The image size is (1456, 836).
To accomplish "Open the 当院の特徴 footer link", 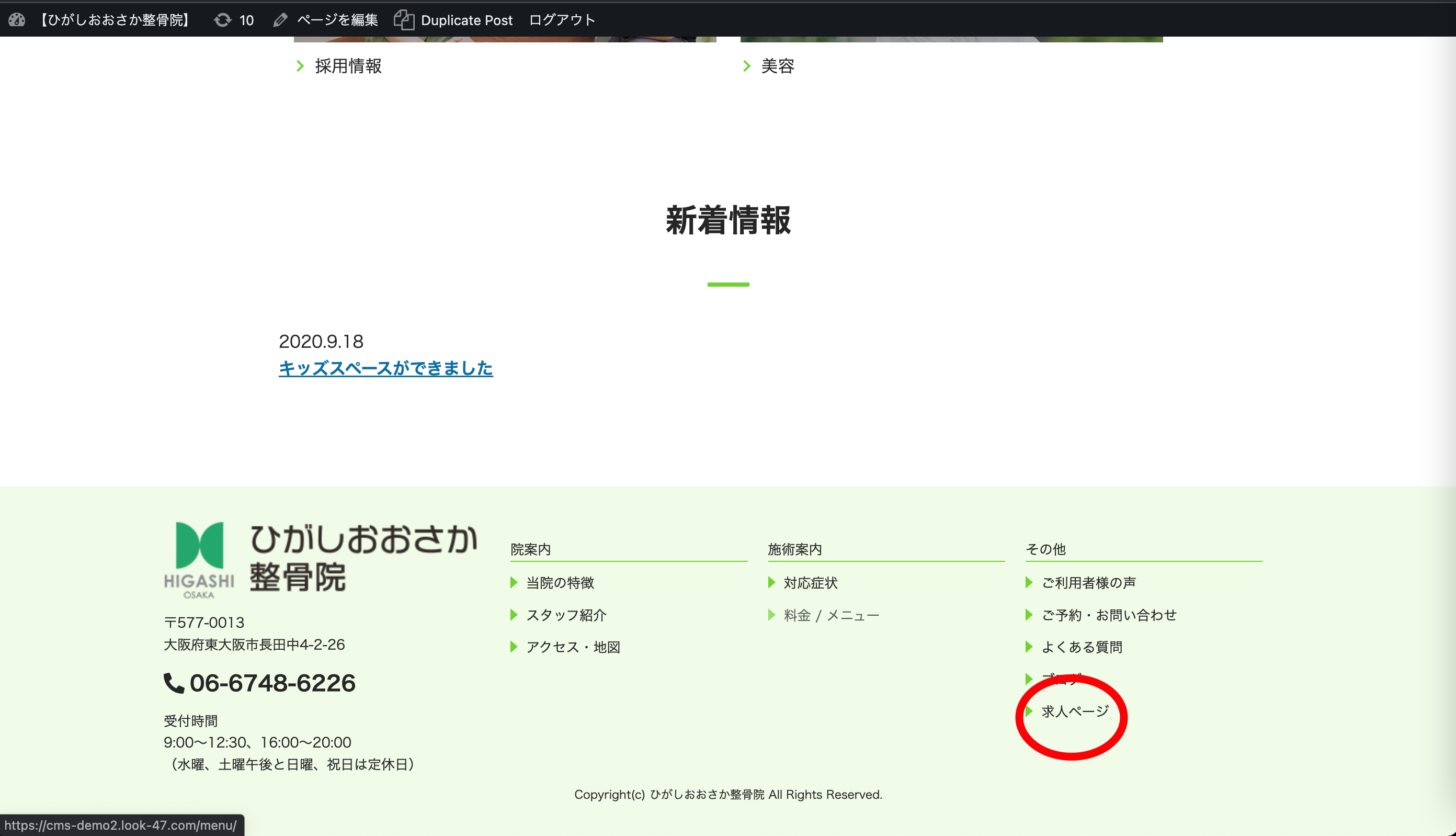I will coord(560,583).
